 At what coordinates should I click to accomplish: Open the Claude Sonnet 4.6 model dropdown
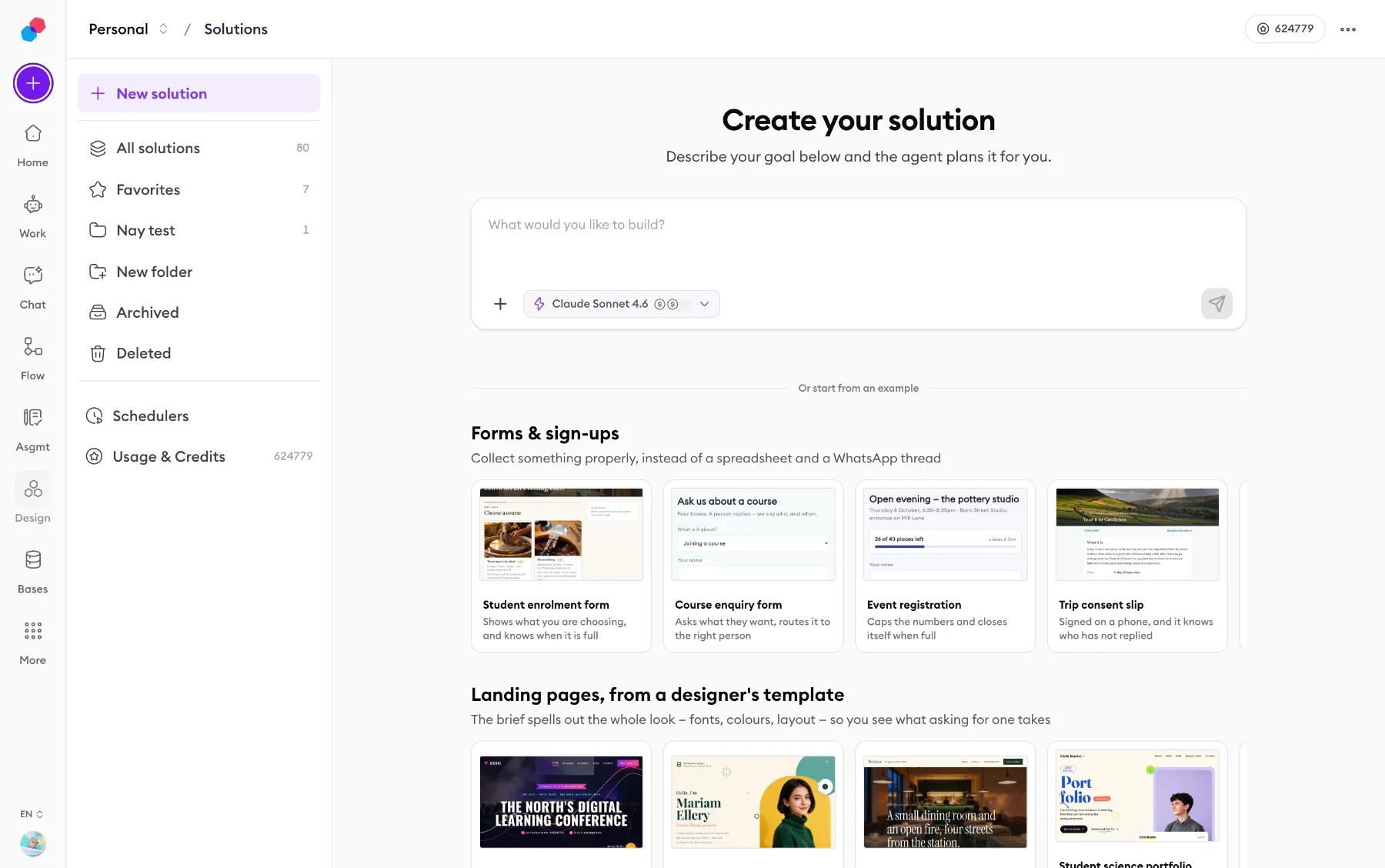tap(622, 304)
